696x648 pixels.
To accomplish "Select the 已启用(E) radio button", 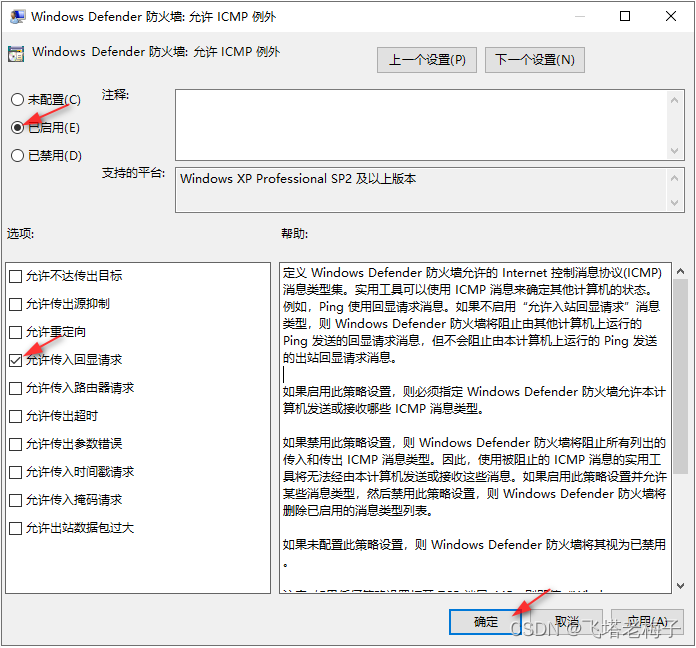I will [17, 128].
